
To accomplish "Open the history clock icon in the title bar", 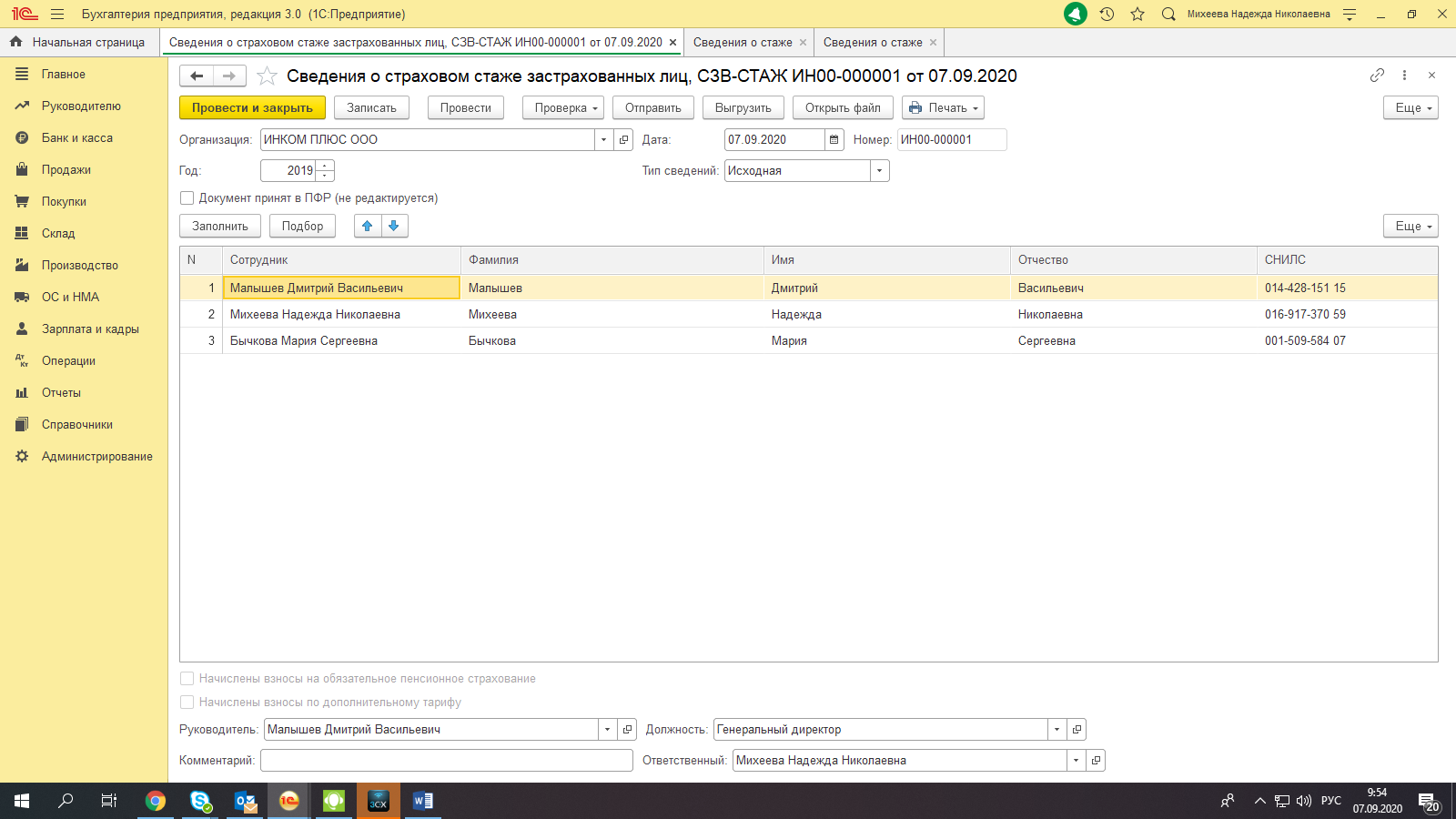I will (1107, 14).
